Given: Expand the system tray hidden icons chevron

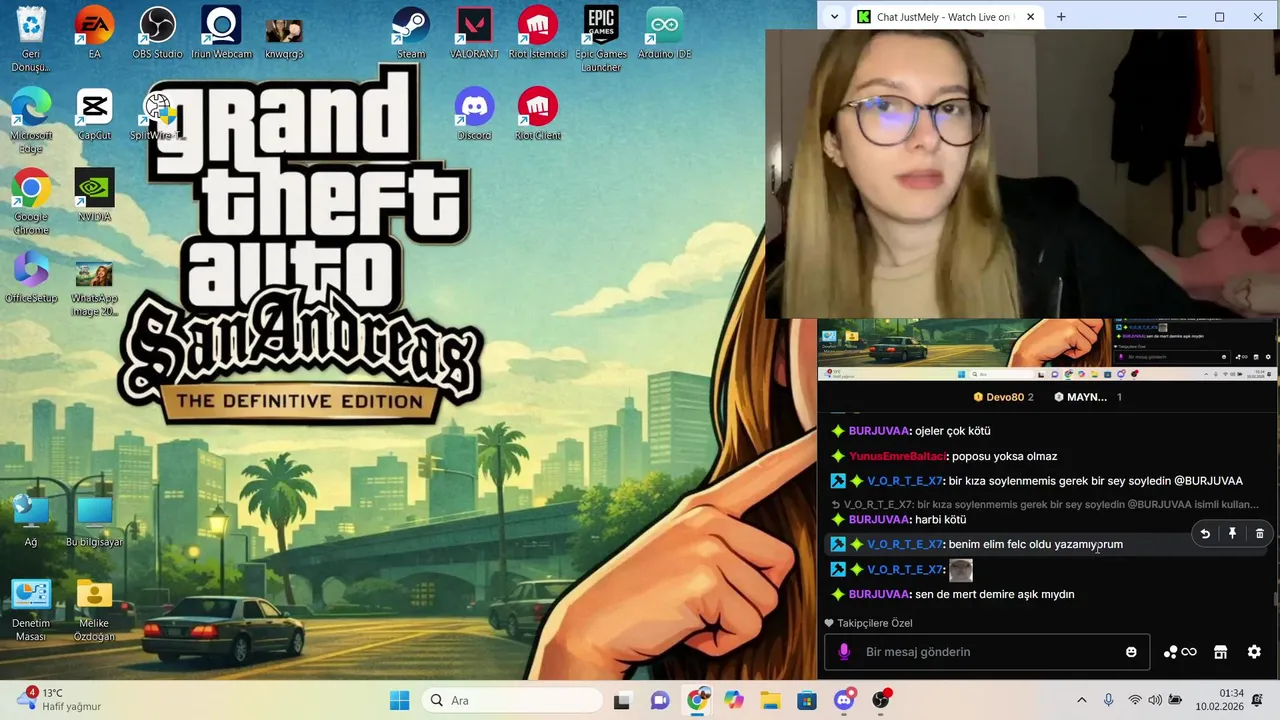Looking at the screenshot, I should [1081, 700].
